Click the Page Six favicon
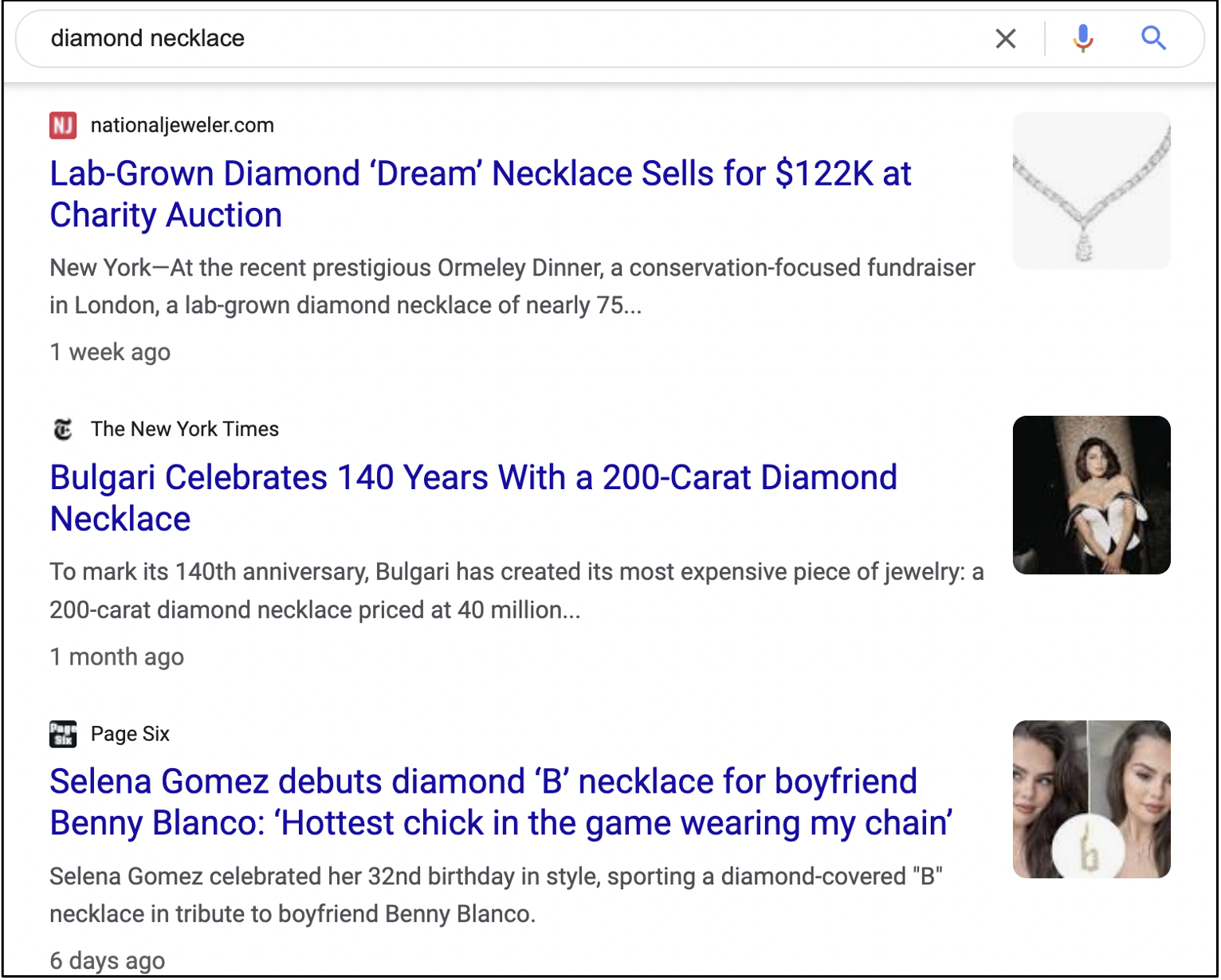 point(63,734)
